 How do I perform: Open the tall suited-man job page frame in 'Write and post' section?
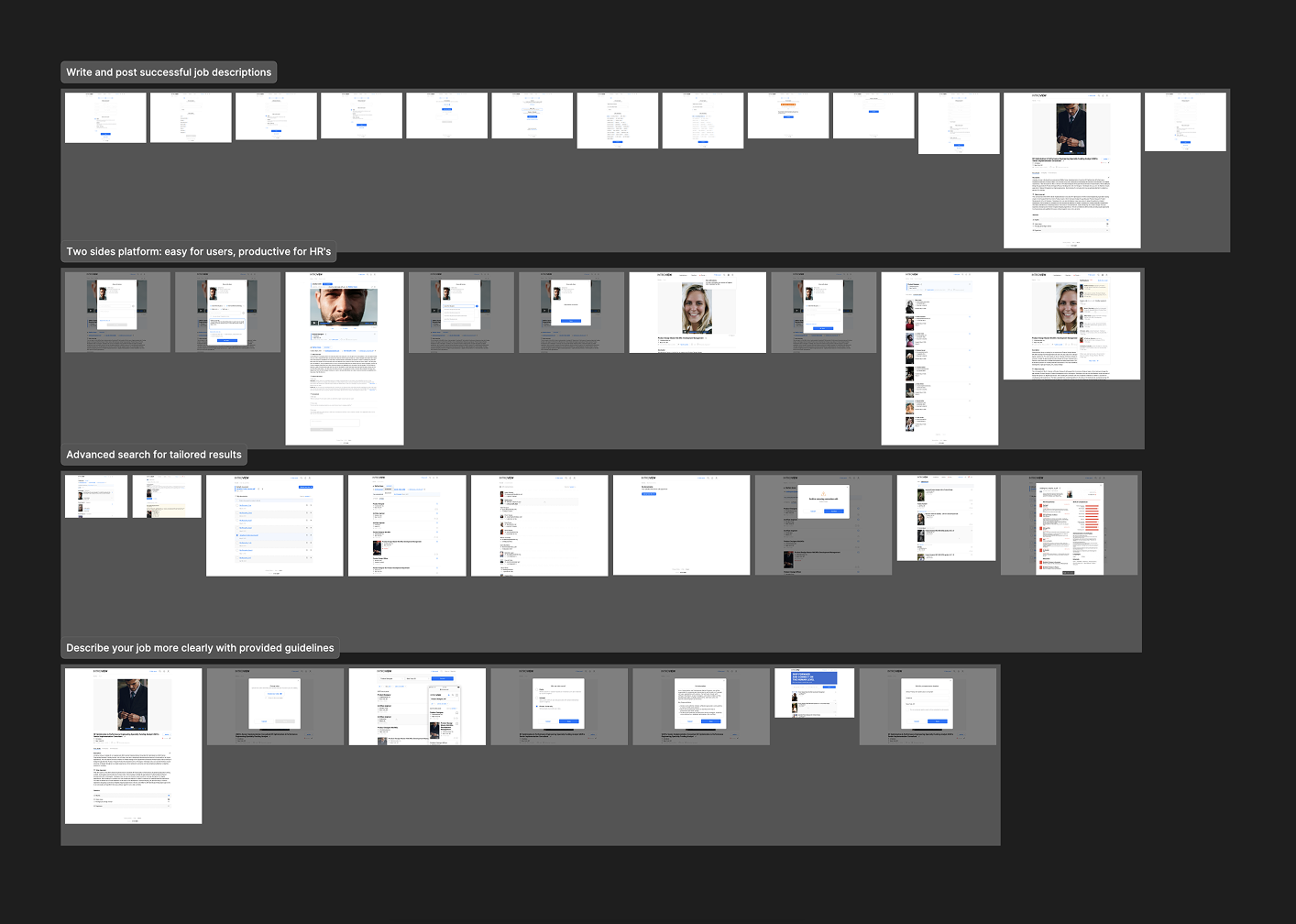point(1072,170)
